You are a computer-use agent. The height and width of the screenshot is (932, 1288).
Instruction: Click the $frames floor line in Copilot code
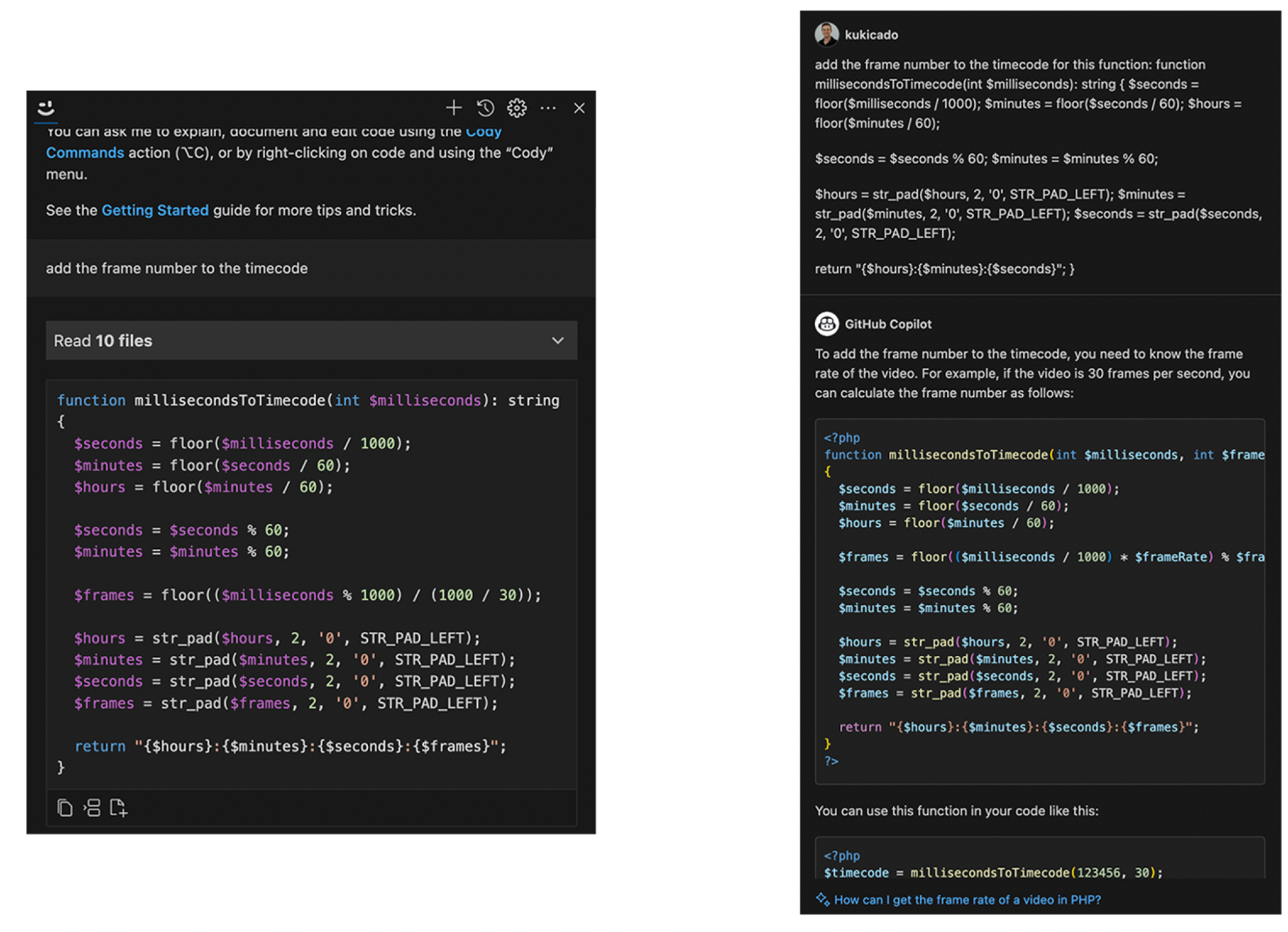[x=1051, y=557]
